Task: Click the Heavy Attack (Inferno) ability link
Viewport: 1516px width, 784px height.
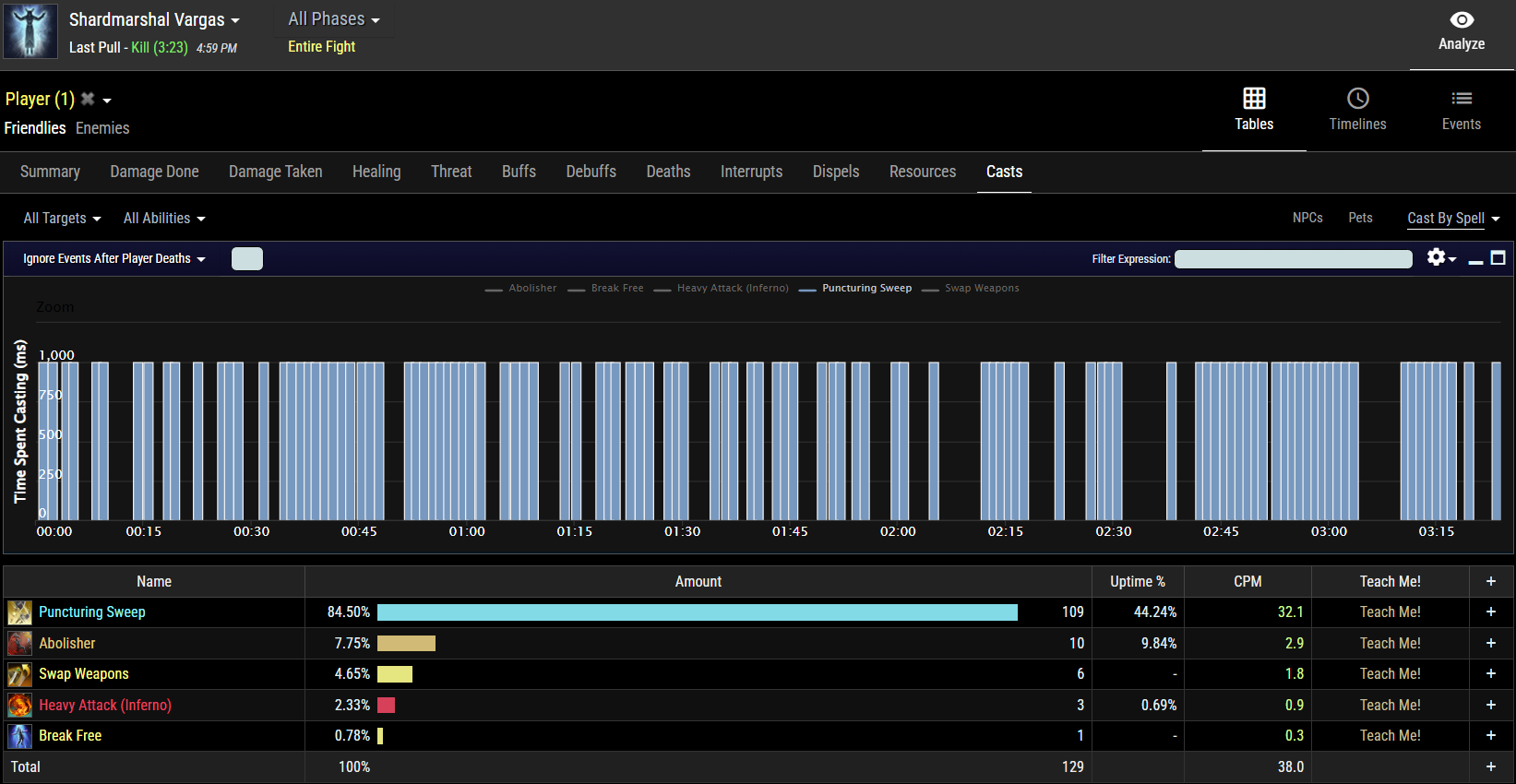Action: click(x=105, y=706)
